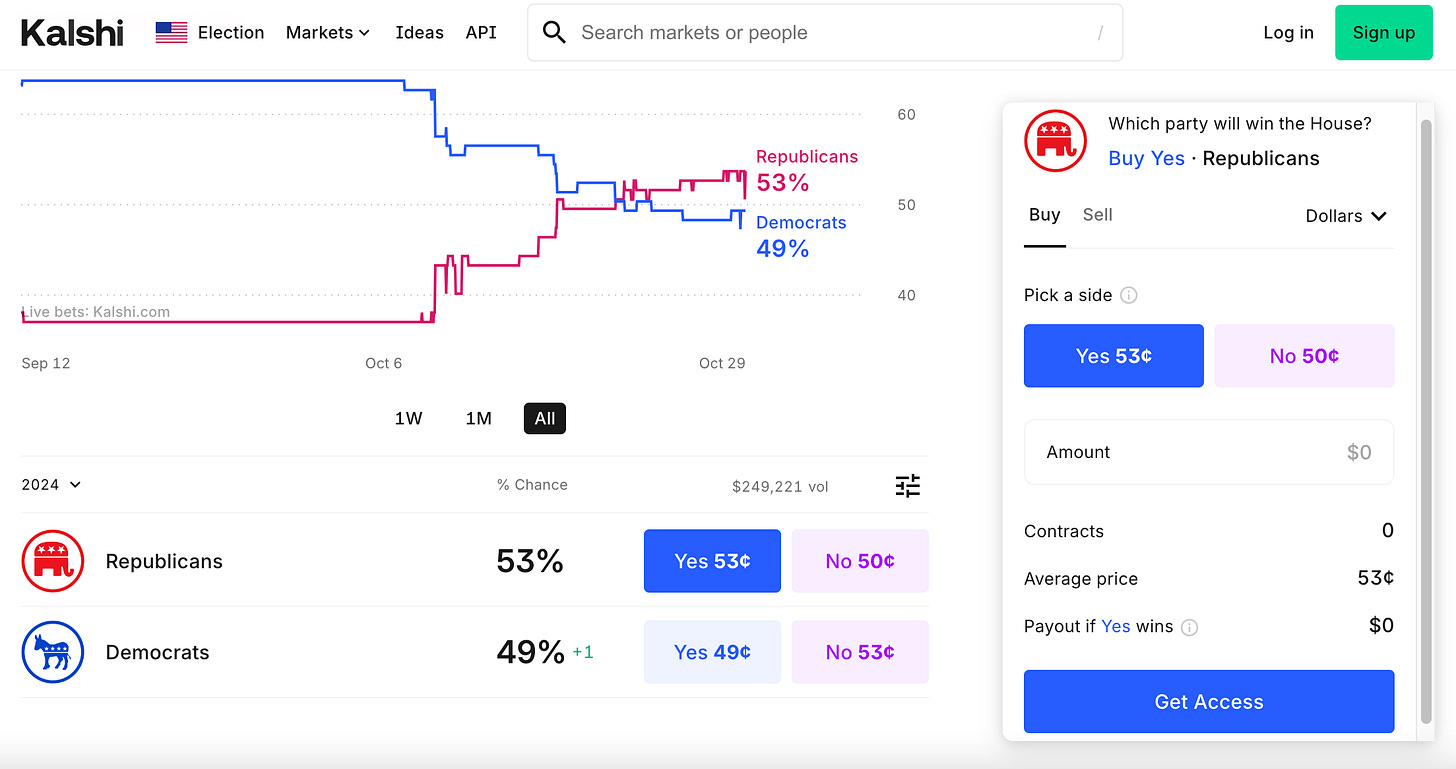1456x769 pixels.
Task: Select the All chart range
Action: pos(545,419)
